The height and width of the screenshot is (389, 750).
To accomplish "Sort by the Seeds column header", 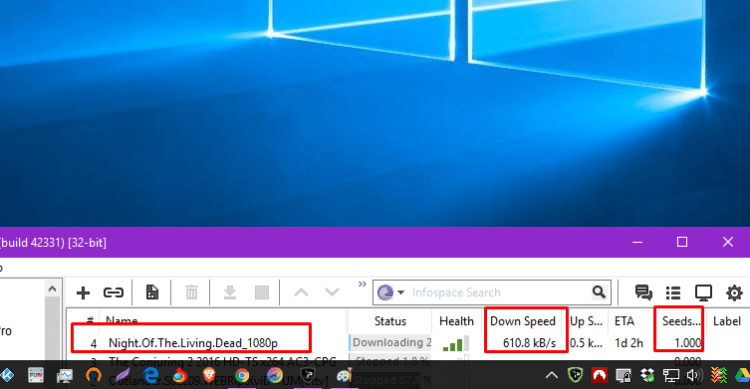I will 681,321.
